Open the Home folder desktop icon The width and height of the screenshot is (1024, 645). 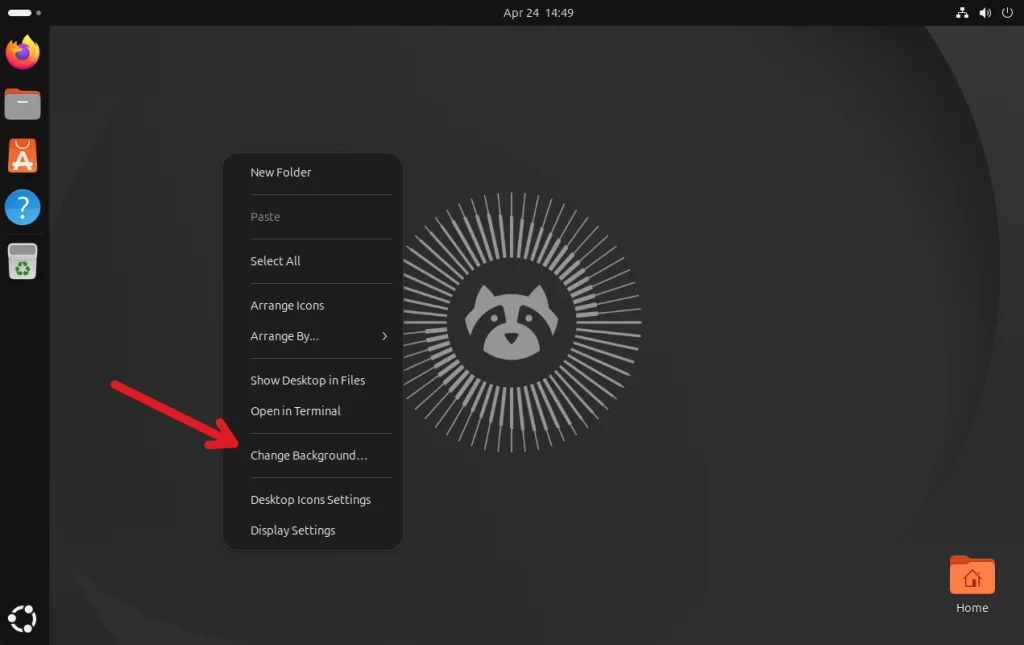[x=972, y=585]
